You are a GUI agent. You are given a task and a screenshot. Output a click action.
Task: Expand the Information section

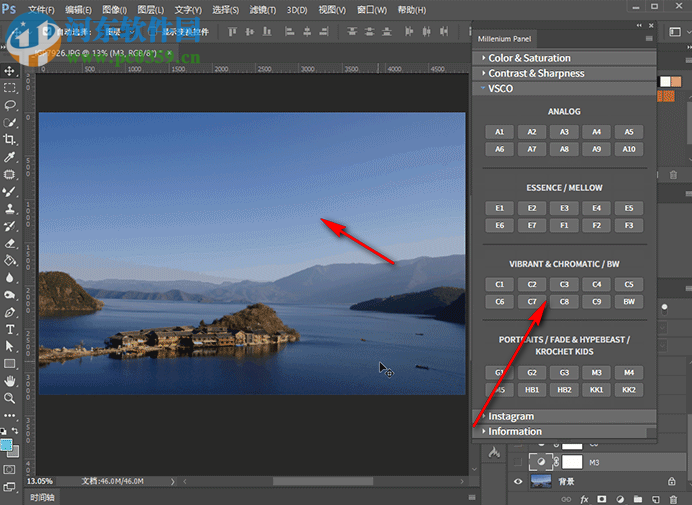[515, 431]
